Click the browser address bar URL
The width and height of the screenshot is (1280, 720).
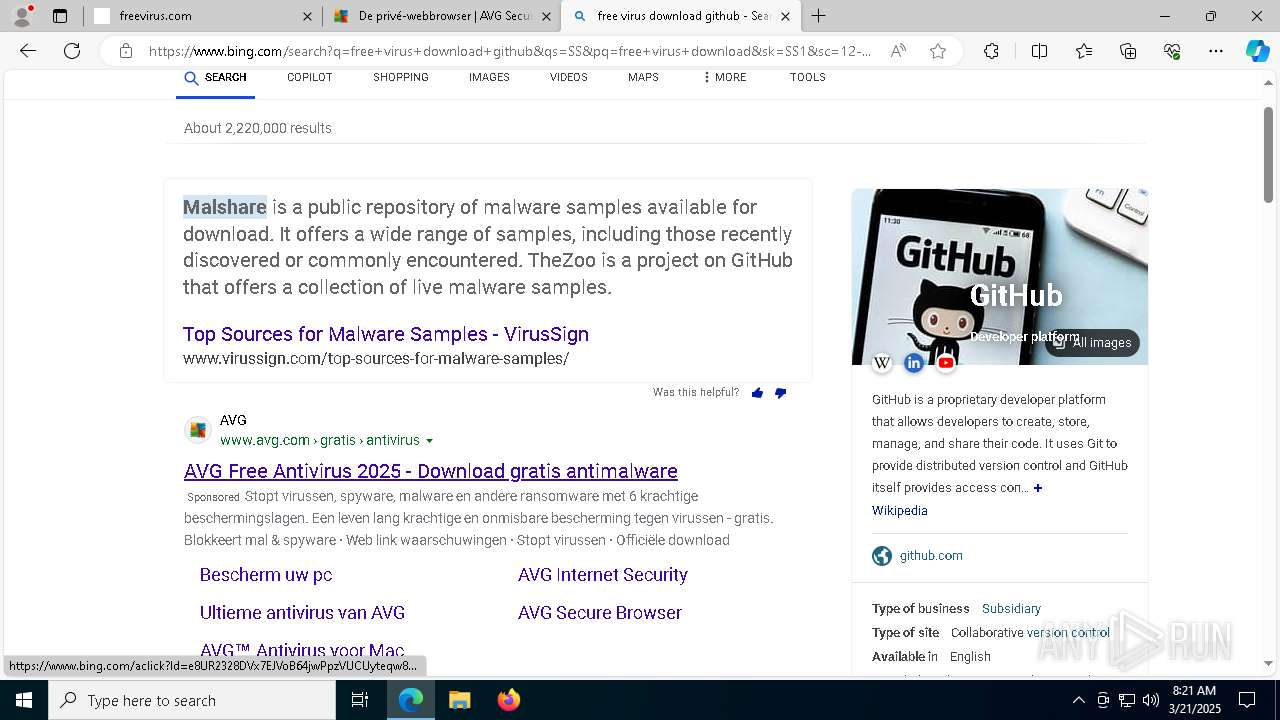[510, 51]
